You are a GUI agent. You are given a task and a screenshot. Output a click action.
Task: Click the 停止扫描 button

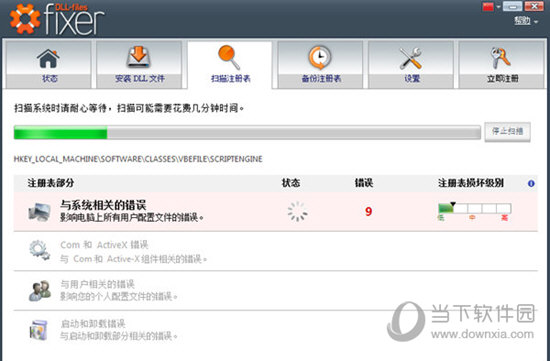point(507,132)
